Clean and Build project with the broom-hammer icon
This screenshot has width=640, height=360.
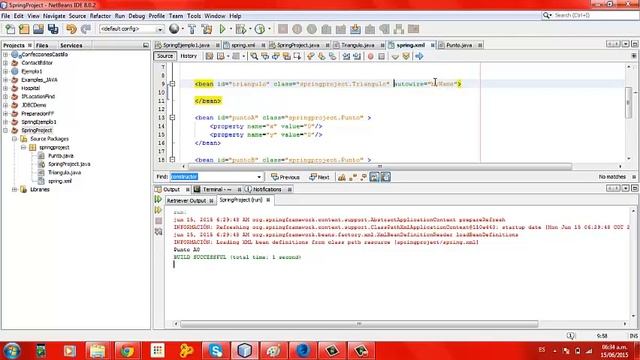207,29
